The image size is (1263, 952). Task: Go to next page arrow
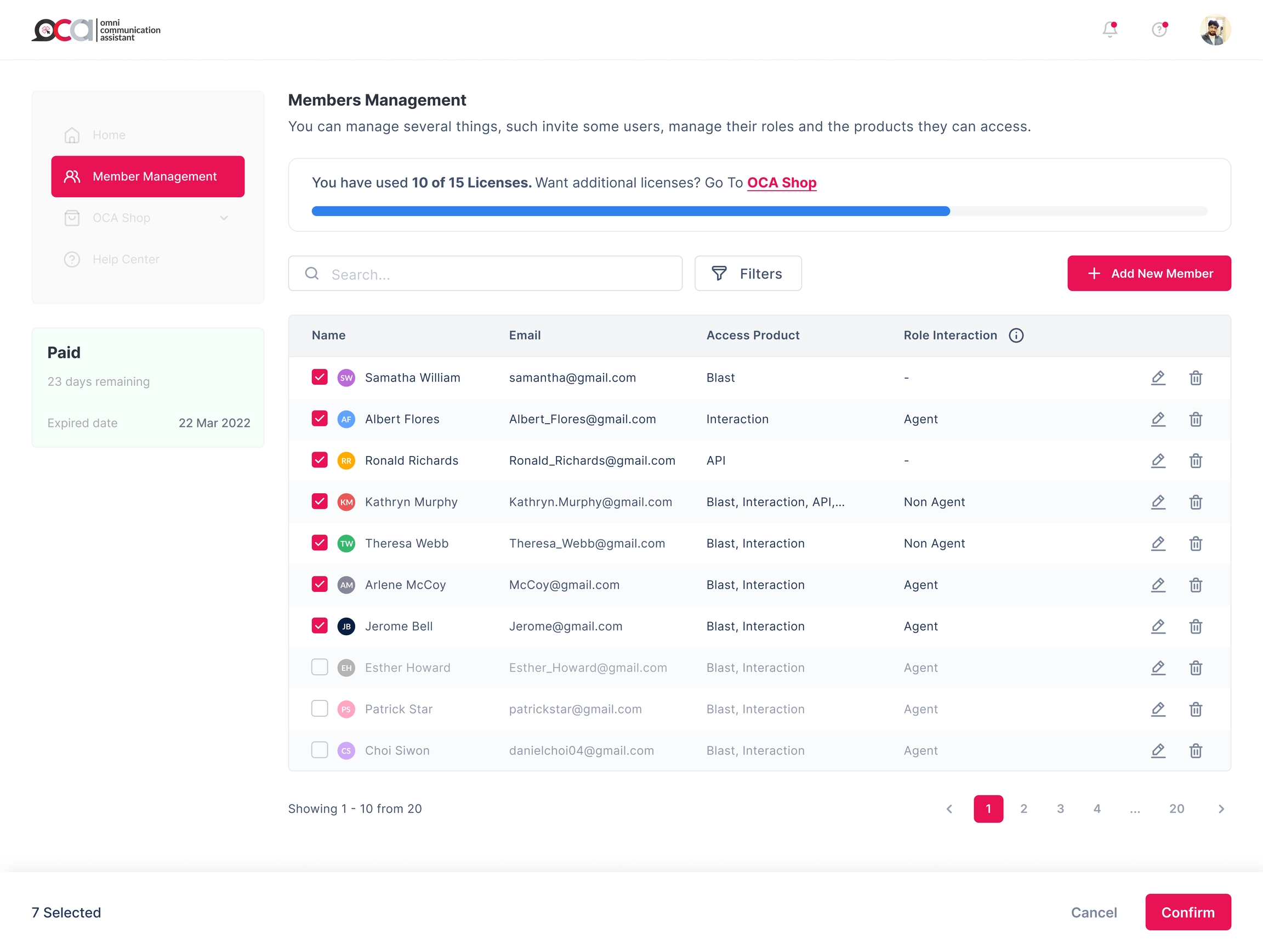[1221, 810]
